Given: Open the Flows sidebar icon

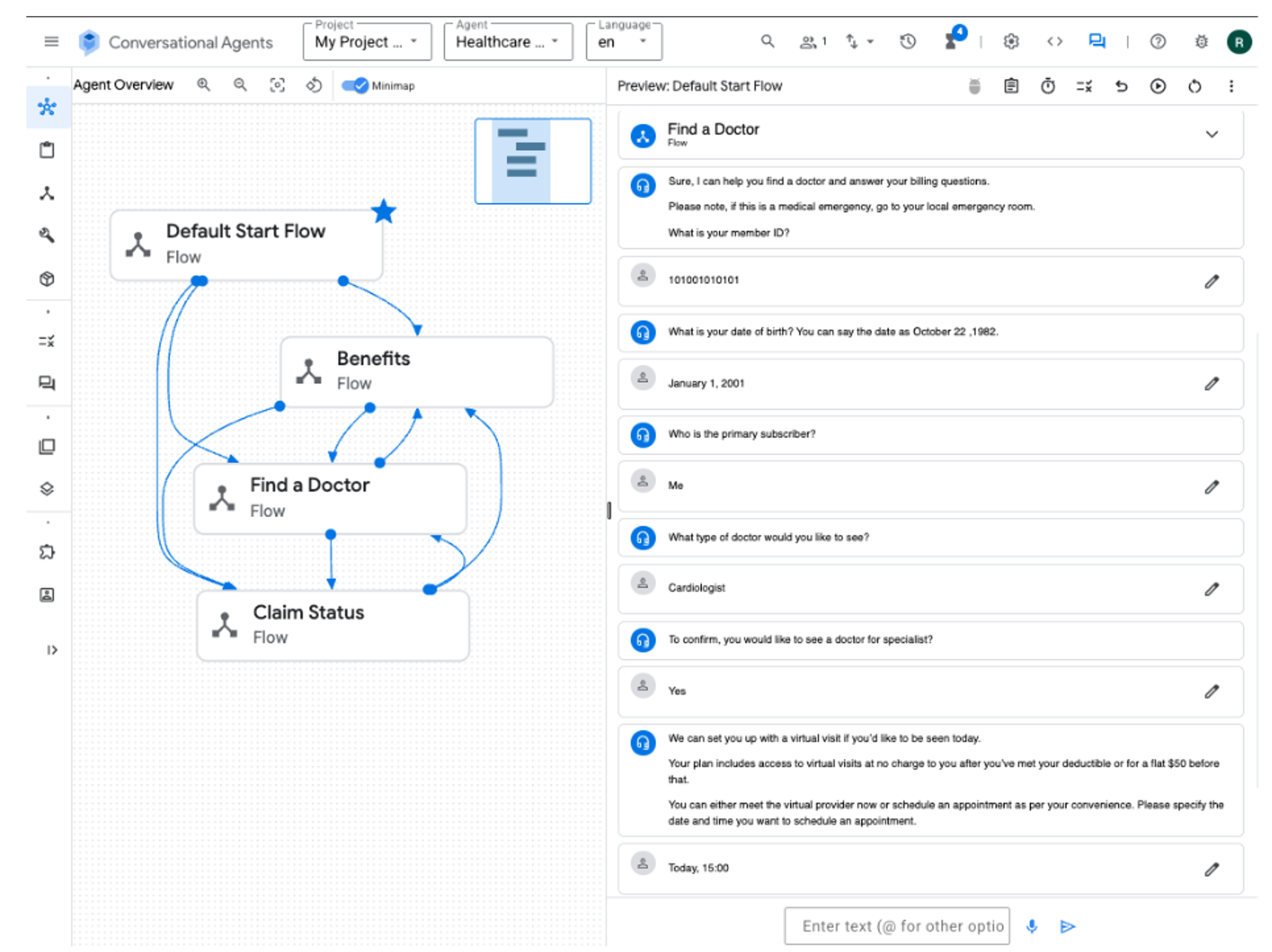Looking at the screenshot, I should click(47, 192).
